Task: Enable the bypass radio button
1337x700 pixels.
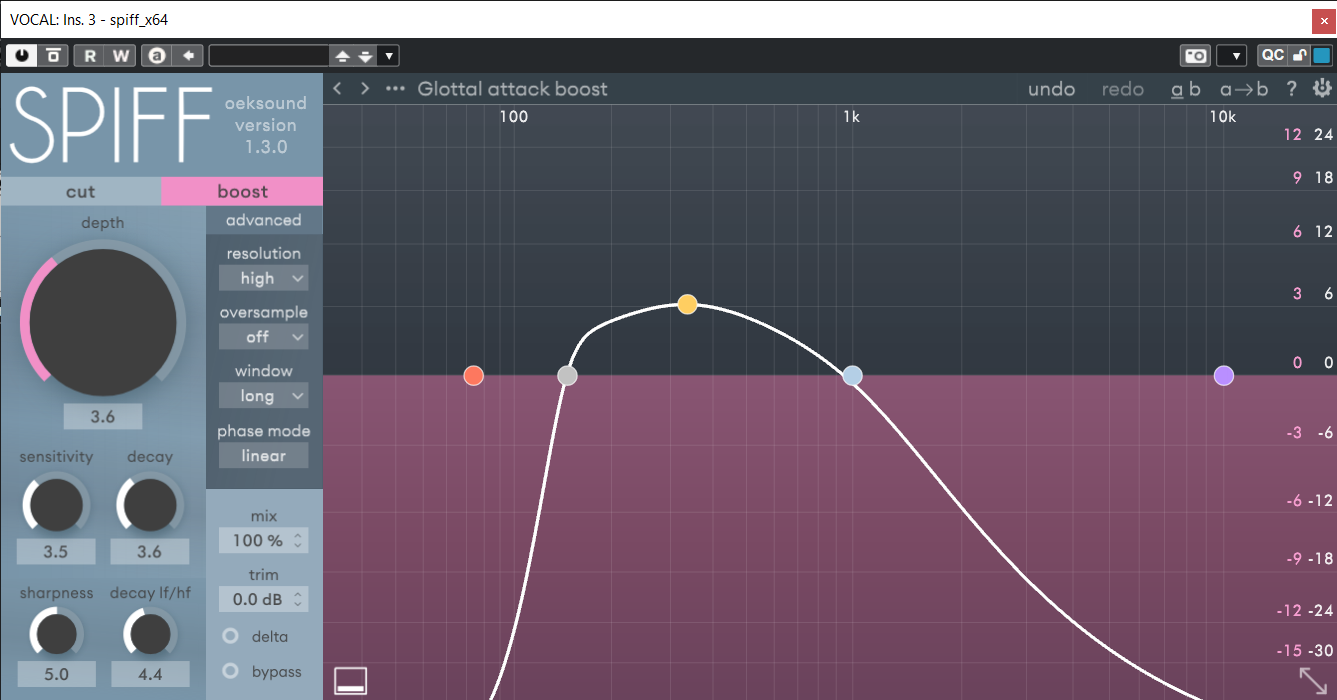Action: tap(231, 671)
